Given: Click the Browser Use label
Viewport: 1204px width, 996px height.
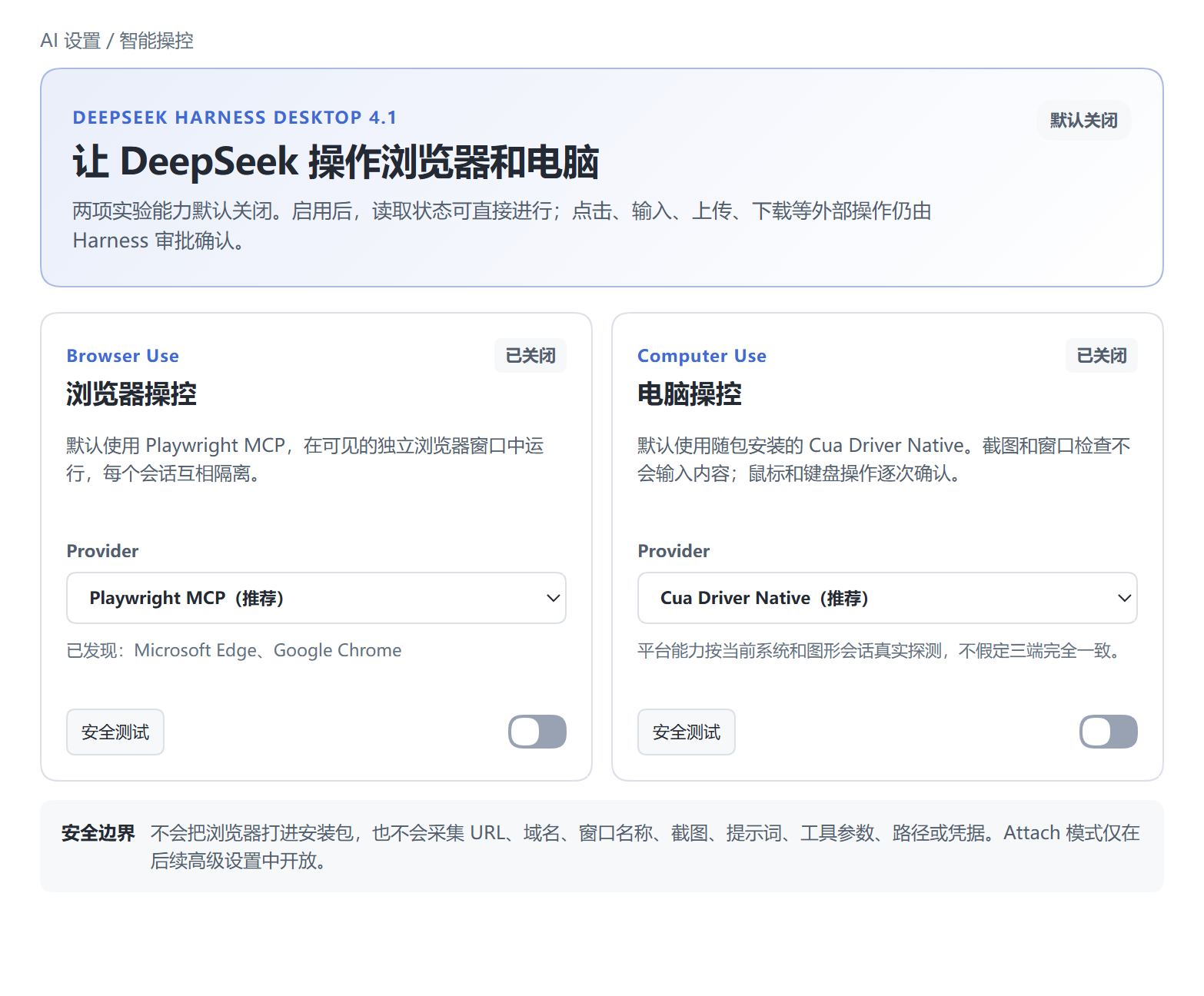Looking at the screenshot, I should pos(123,356).
